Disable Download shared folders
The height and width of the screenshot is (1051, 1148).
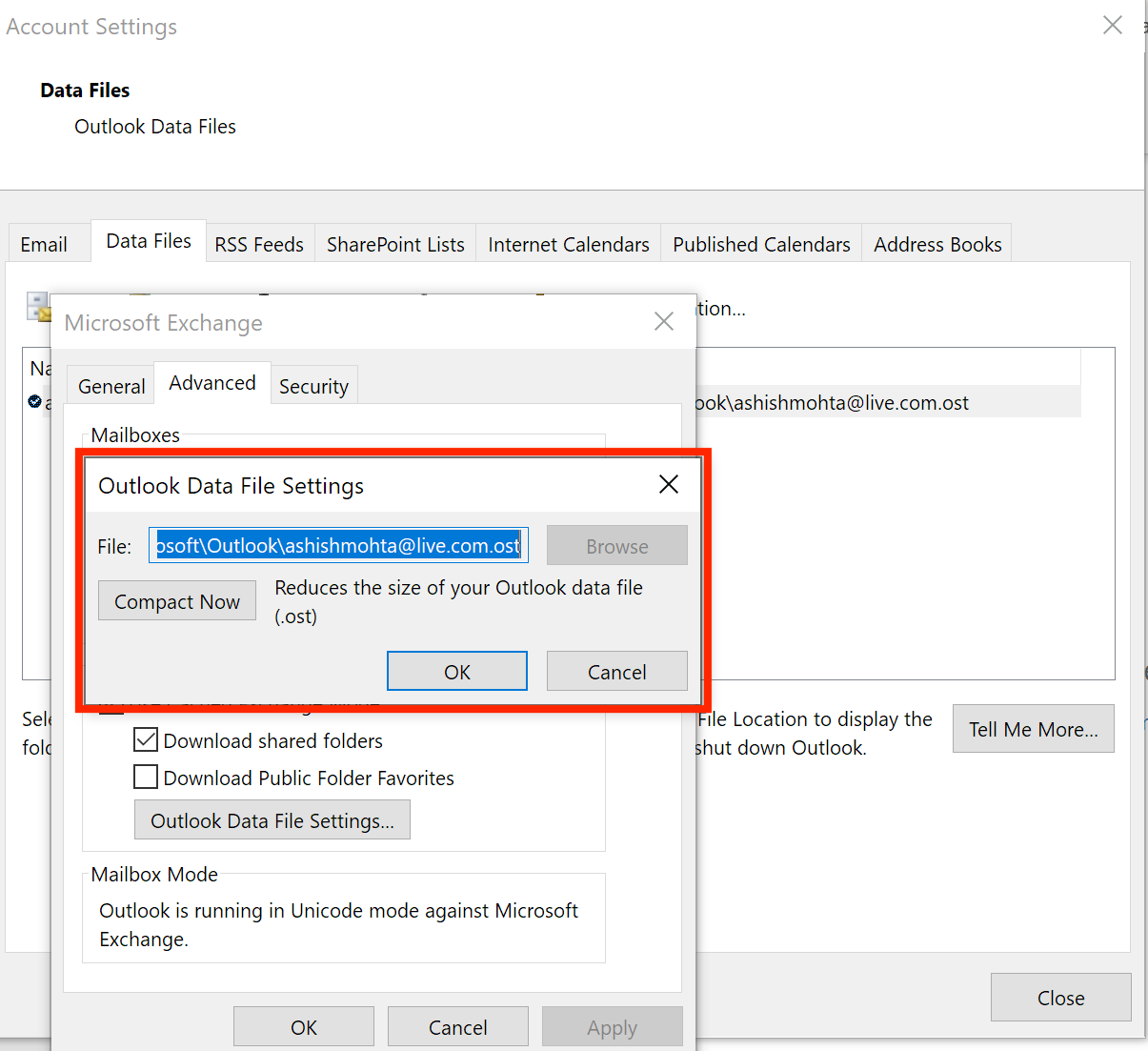(145, 739)
